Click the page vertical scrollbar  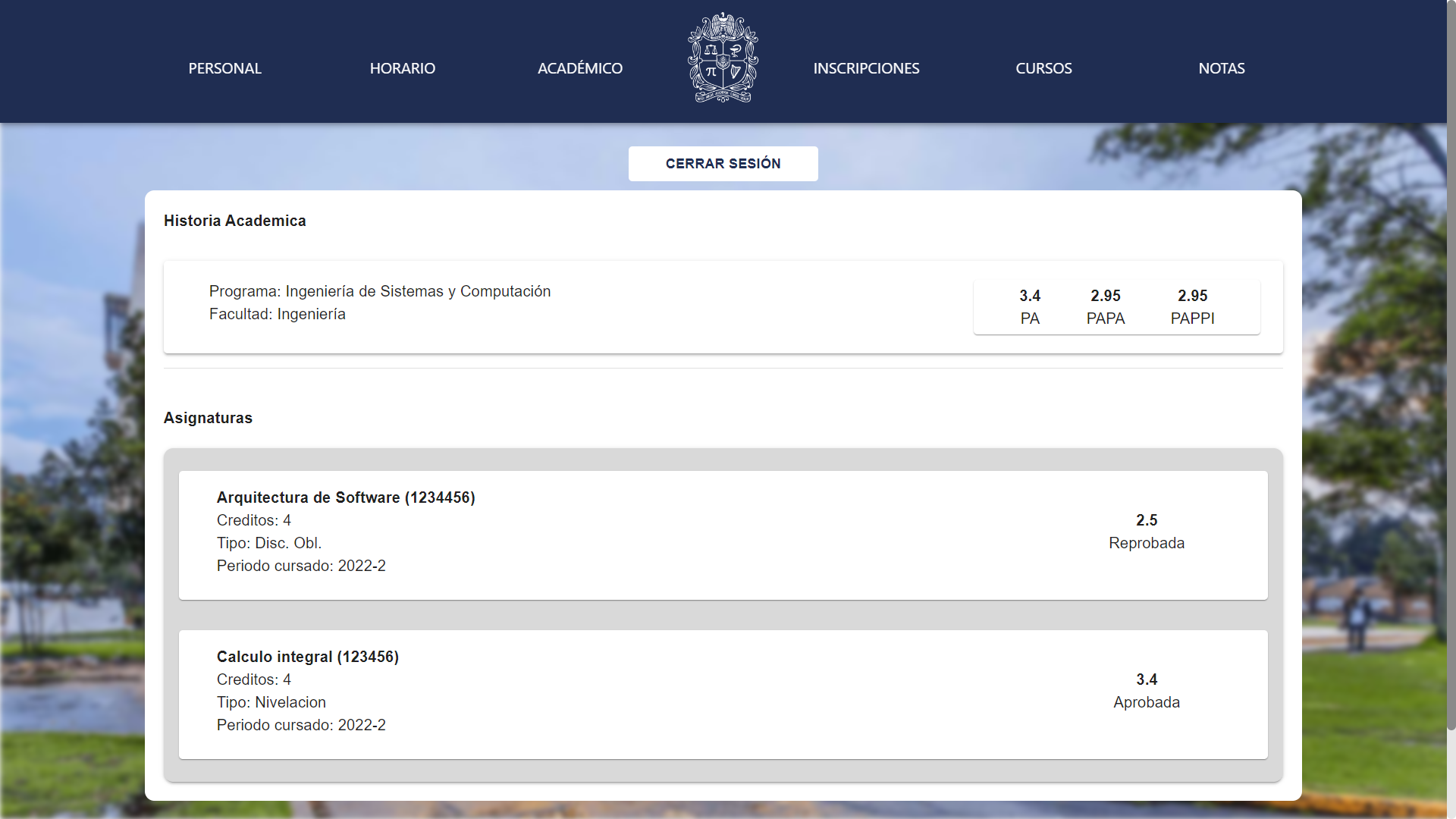point(1451,379)
